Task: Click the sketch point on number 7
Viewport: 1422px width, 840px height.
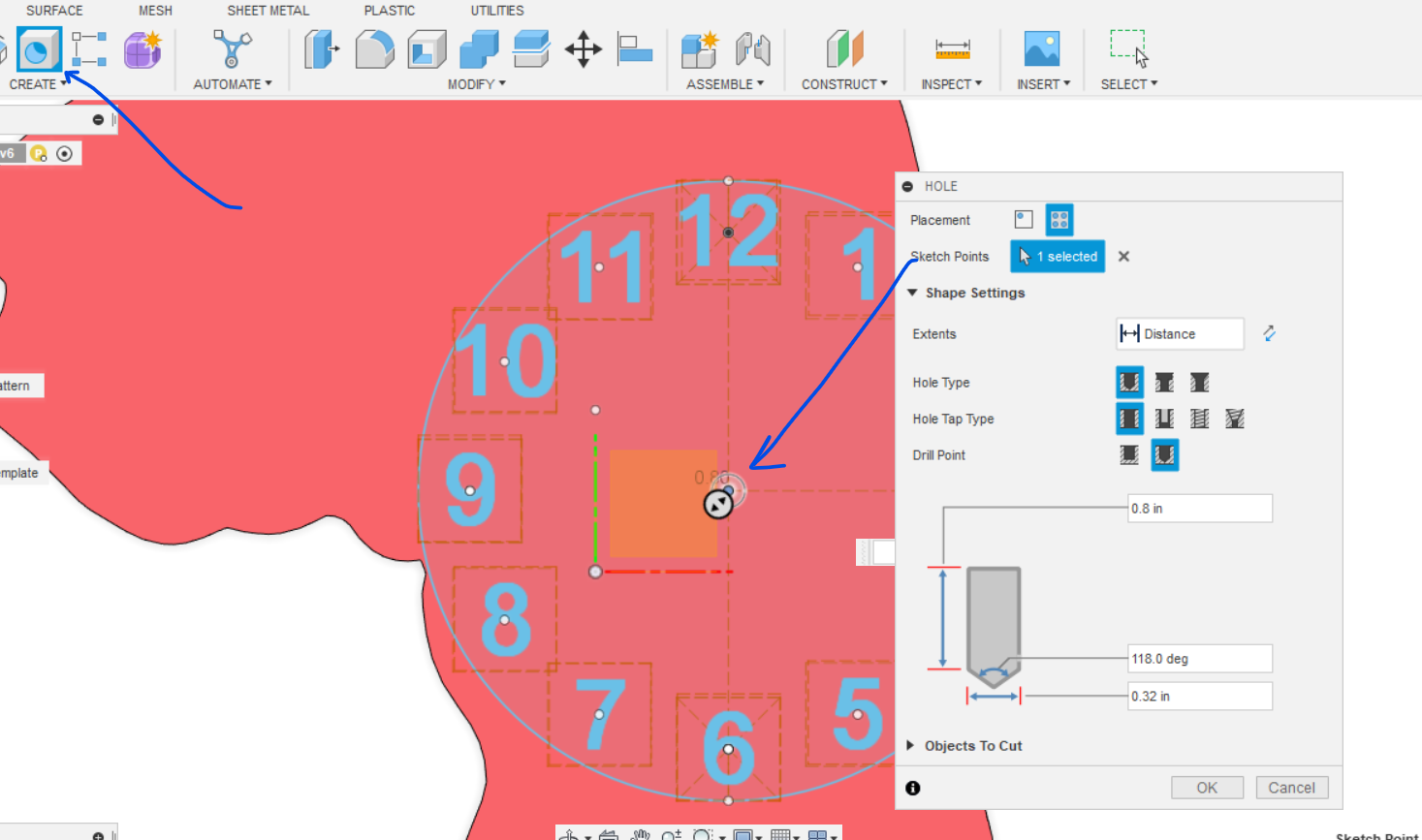Action: 599,715
